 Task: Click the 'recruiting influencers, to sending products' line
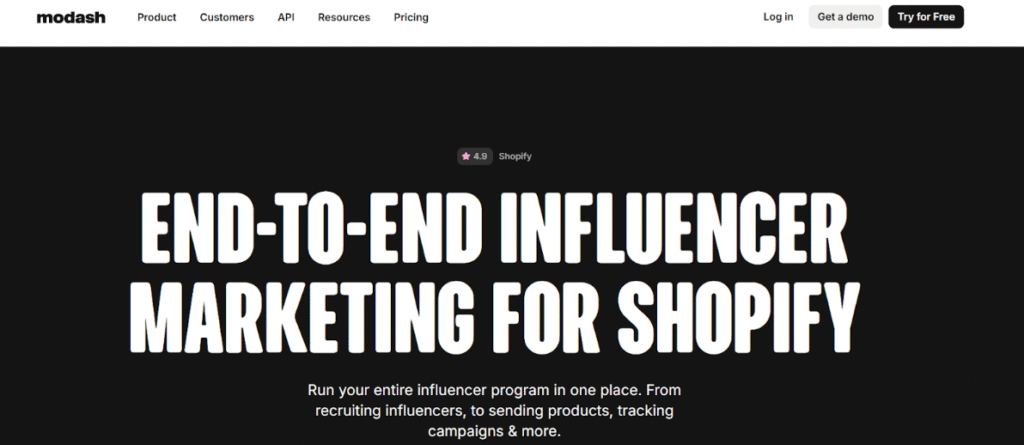tap(494, 411)
